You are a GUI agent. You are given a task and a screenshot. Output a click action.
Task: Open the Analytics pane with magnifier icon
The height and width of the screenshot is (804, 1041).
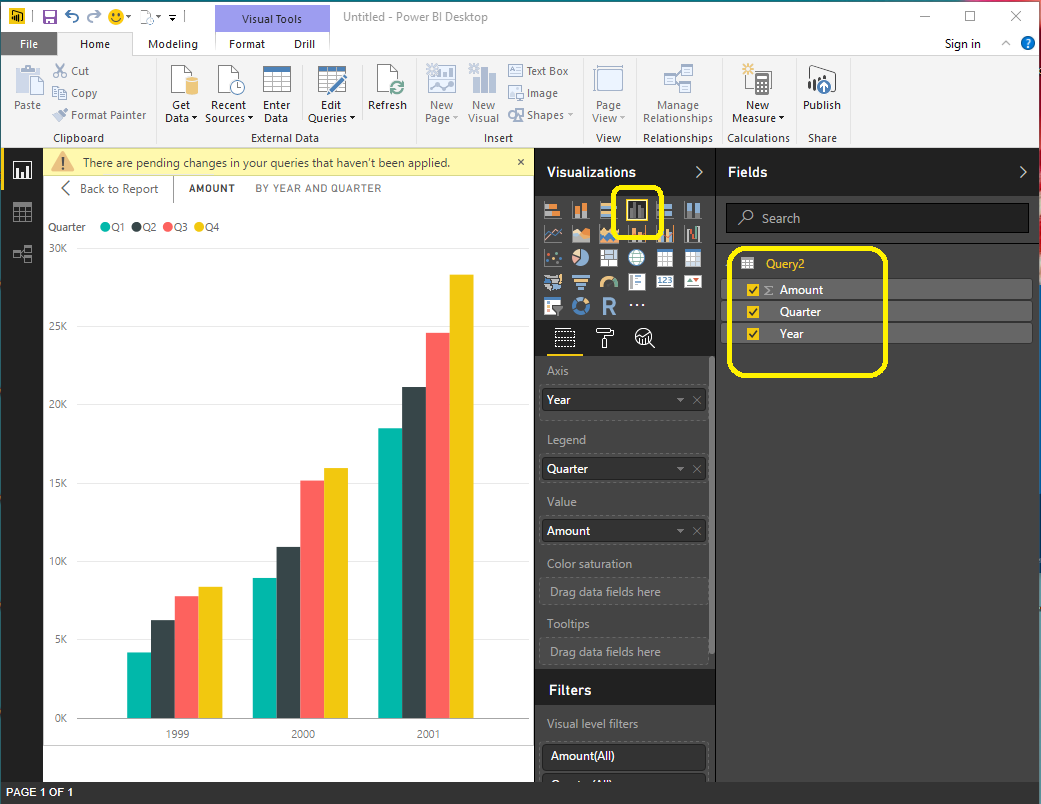point(645,339)
